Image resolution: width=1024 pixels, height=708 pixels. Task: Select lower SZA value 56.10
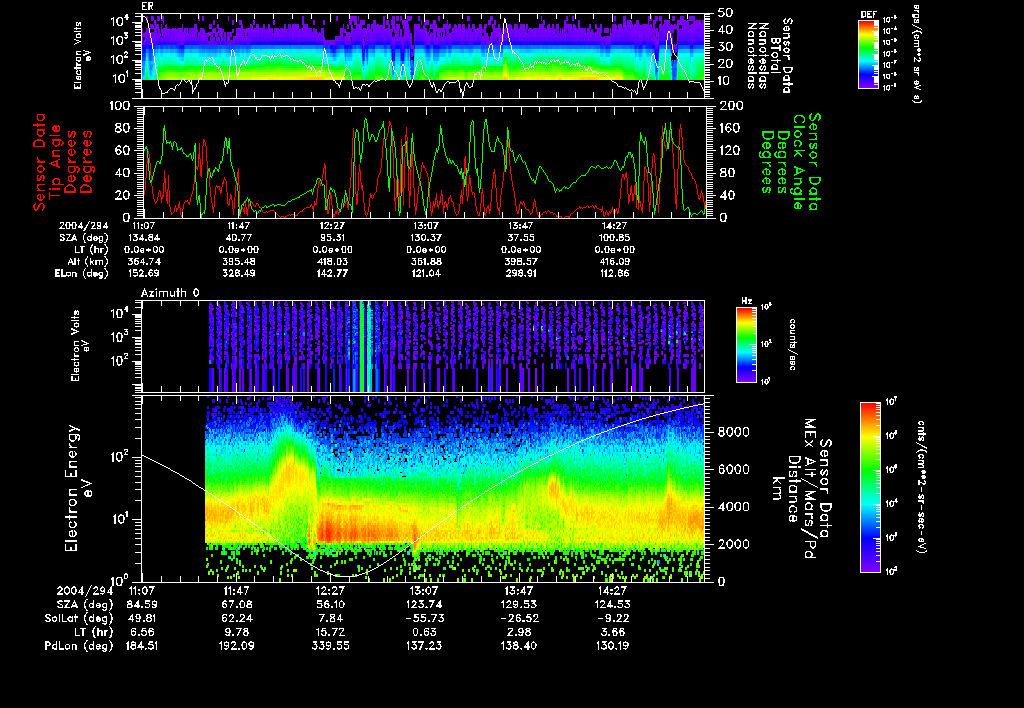(331, 605)
